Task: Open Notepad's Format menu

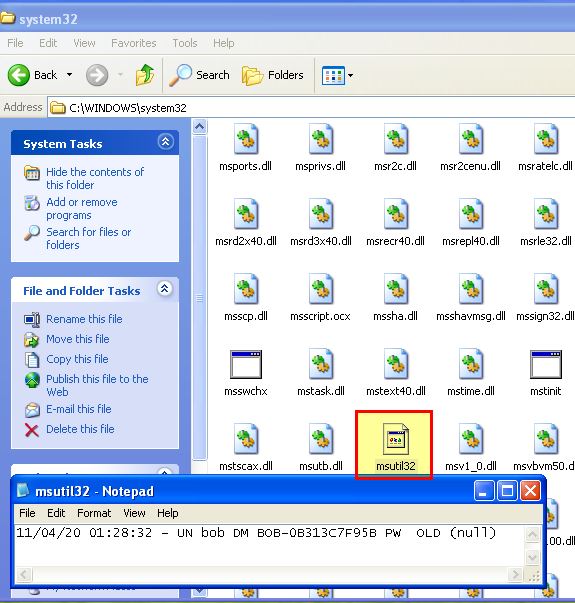Action: (x=94, y=513)
